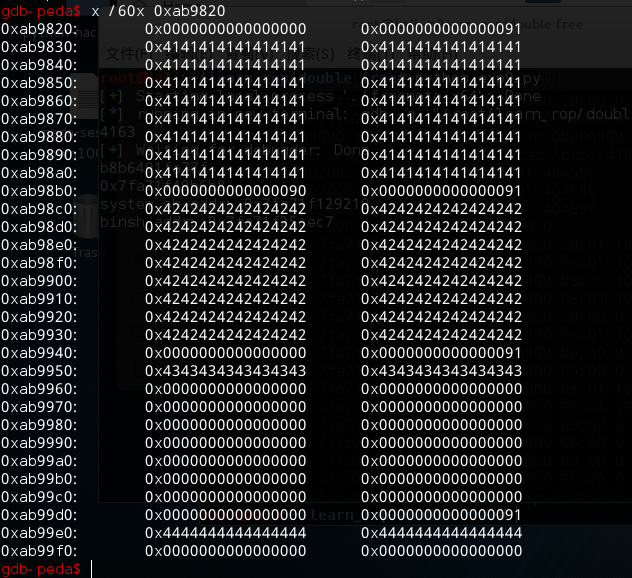Select second 0x4343434343434343 value
The height and width of the screenshot is (578, 632).
coord(441,371)
